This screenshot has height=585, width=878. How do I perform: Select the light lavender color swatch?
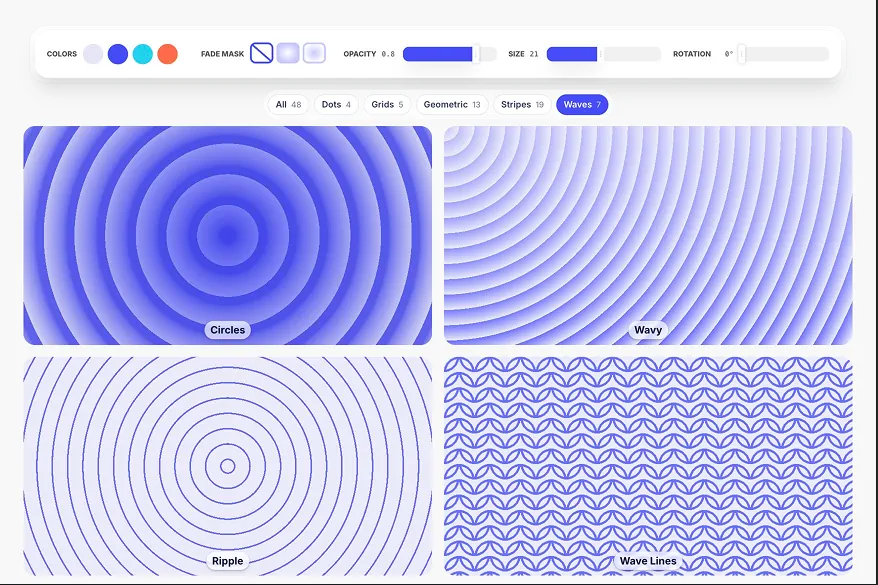[x=93, y=54]
